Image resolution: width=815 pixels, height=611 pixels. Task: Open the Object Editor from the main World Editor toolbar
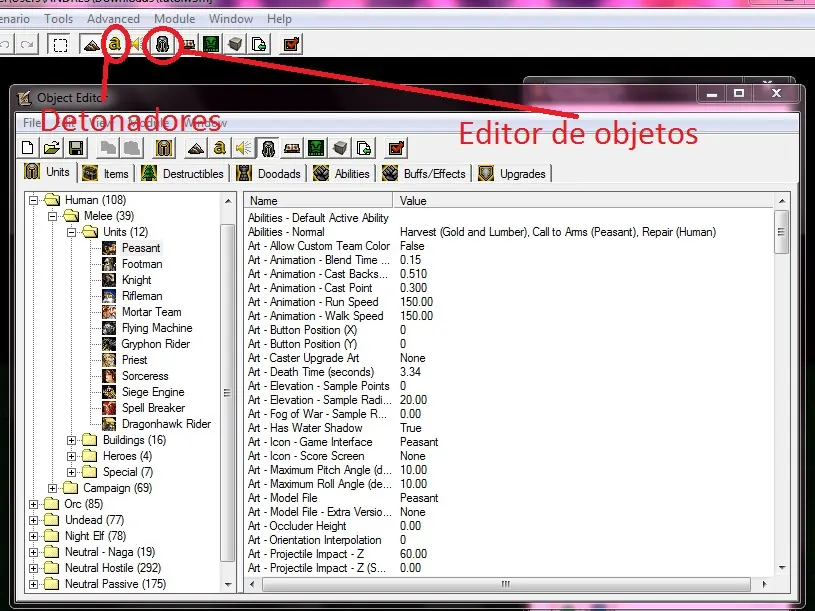(163, 45)
